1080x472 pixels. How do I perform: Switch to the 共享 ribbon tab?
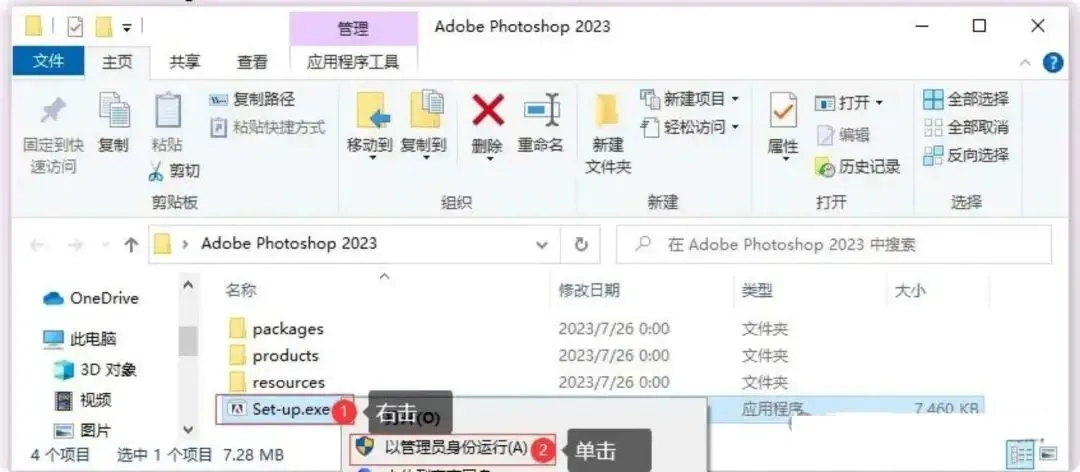[185, 61]
